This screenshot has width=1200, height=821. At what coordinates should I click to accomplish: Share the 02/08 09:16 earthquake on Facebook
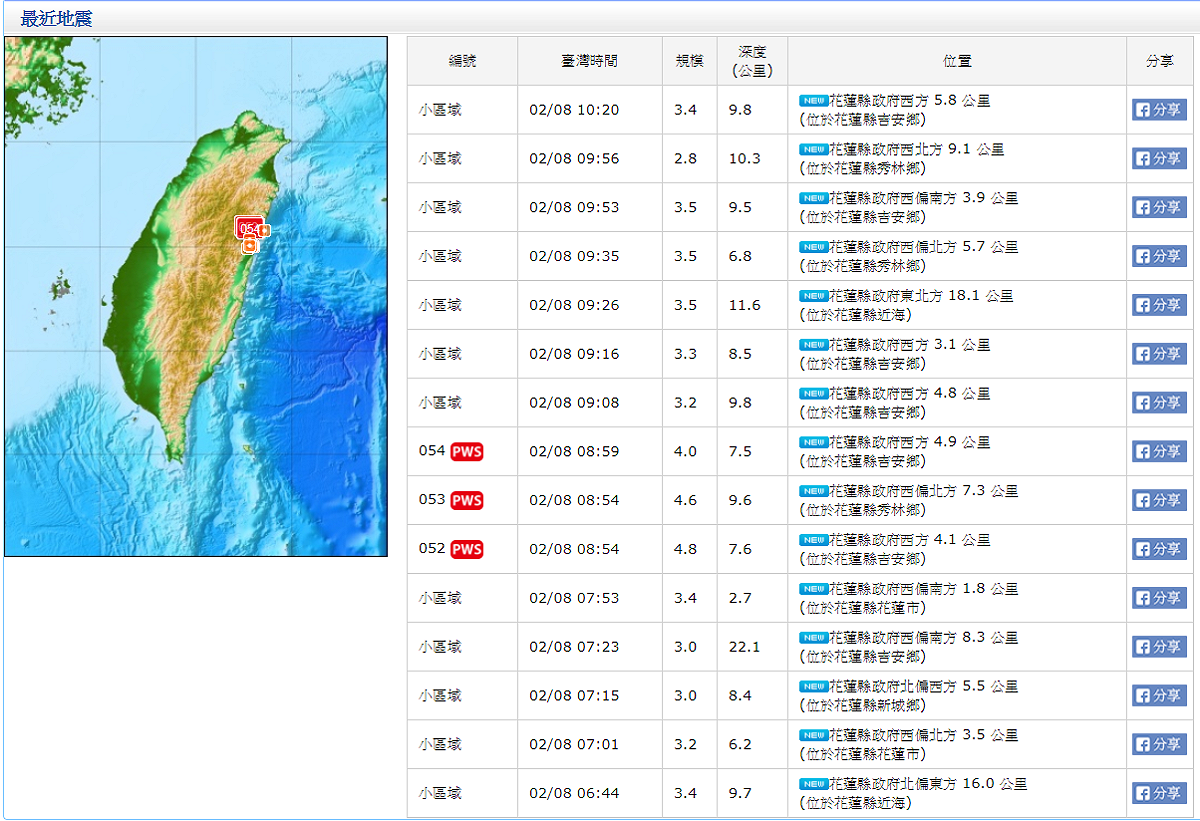(x=1159, y=354)
